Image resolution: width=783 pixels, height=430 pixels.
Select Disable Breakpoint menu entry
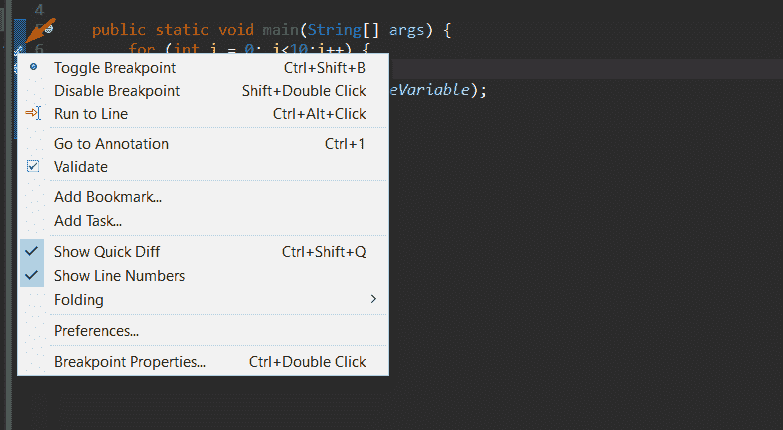click(x=203, y=90)
